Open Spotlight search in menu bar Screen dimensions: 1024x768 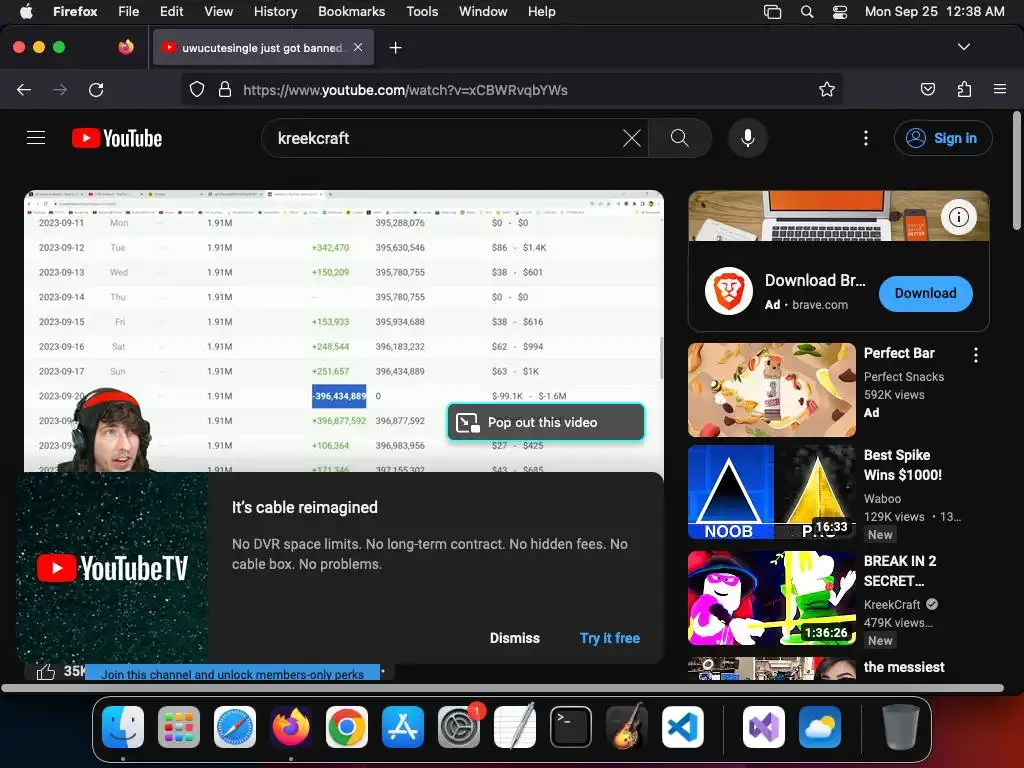point(807,11)
